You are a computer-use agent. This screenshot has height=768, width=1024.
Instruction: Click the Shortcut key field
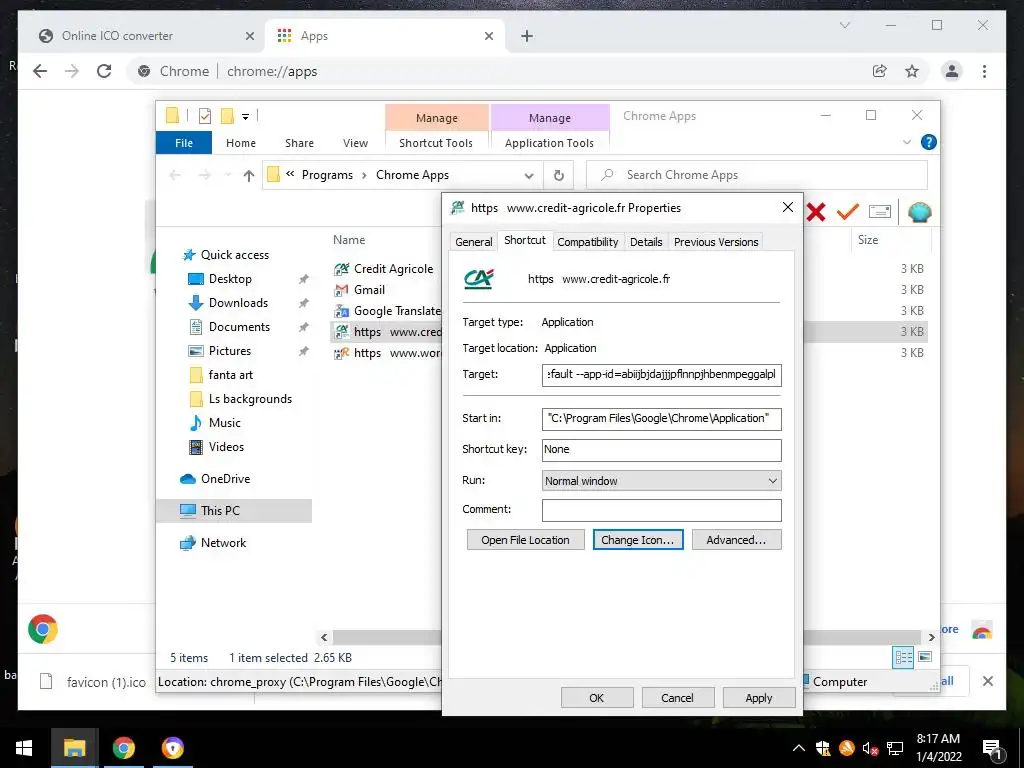(662, 449)
